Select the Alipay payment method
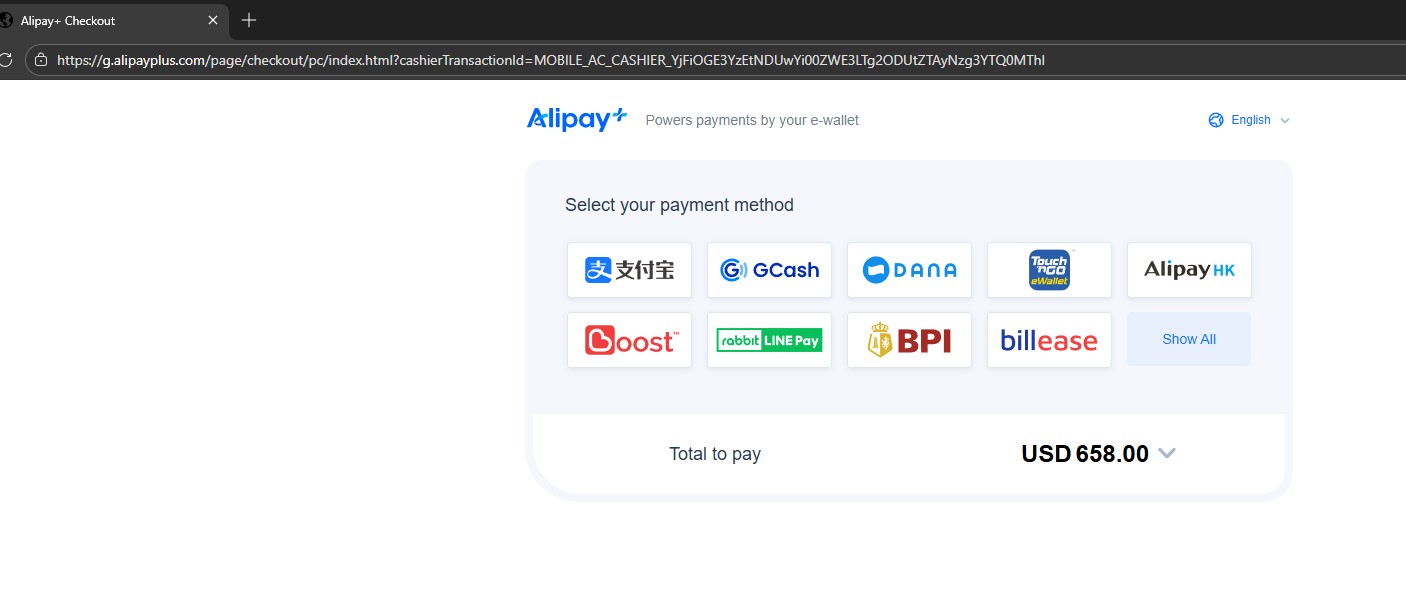Image resolution: width=1406 pixels, height=614 pixels. click(x=629, y=270)
